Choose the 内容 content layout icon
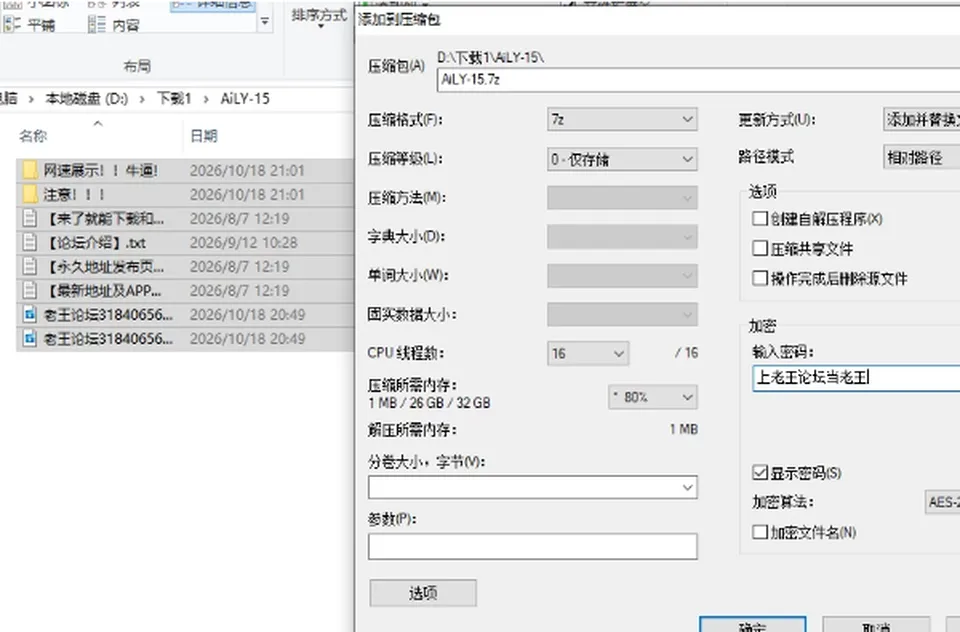 97,24
